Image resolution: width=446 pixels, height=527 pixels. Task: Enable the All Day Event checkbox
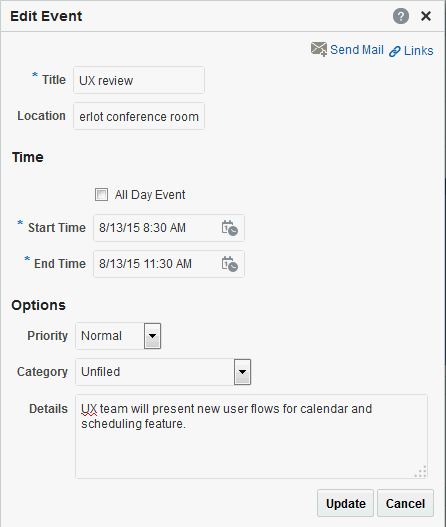[101, 195]
